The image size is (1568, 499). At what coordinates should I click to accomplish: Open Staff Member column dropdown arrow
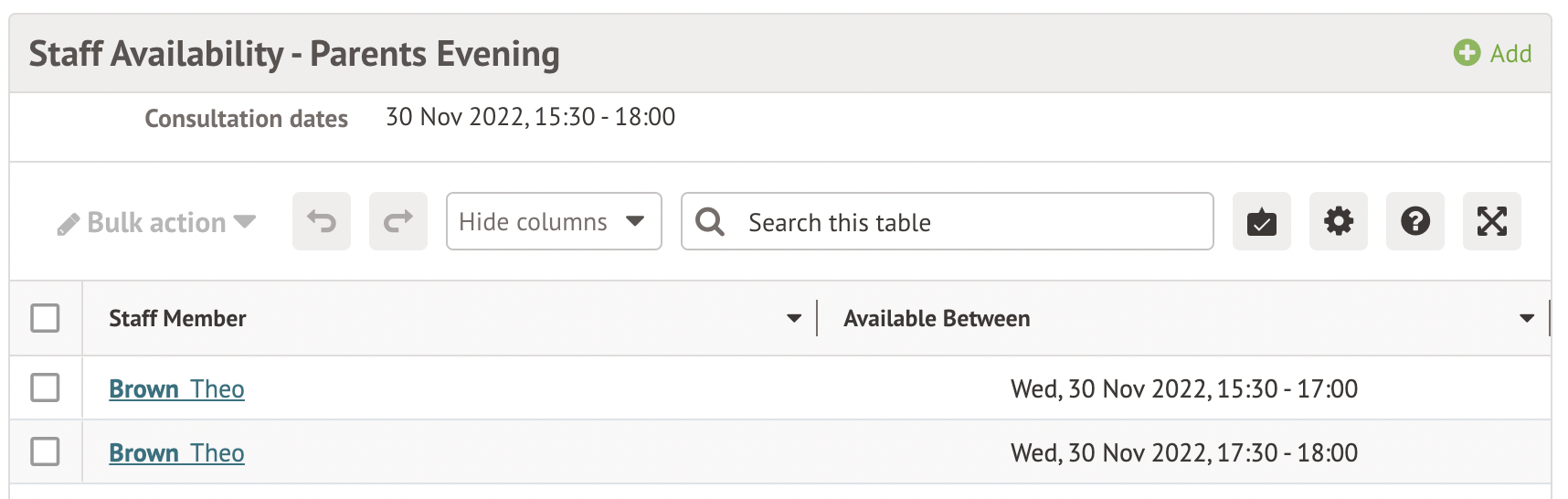tap(794, 318)
